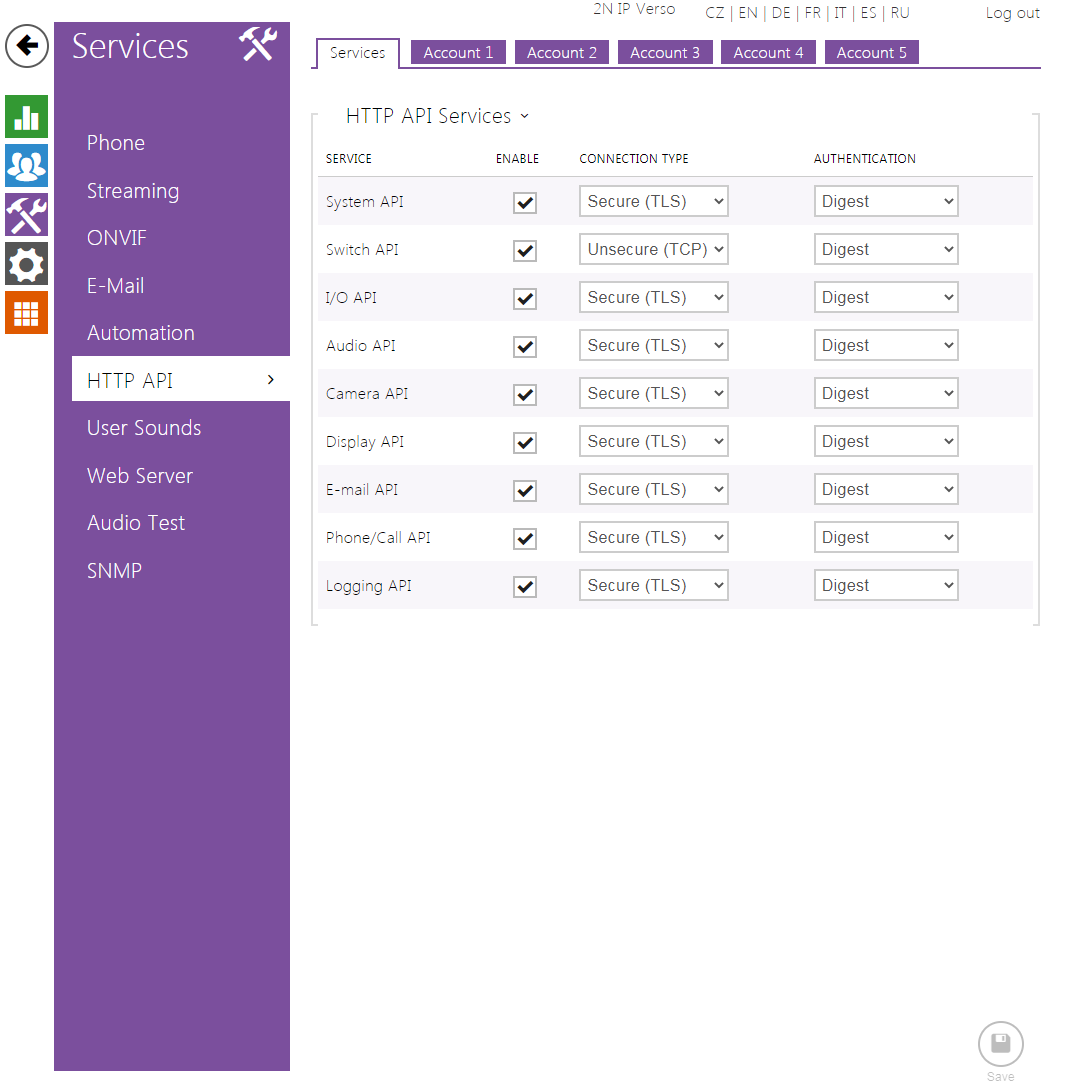Disable the Logging API service
Screen dimensions: 1066x1091
tap(524, 586)
